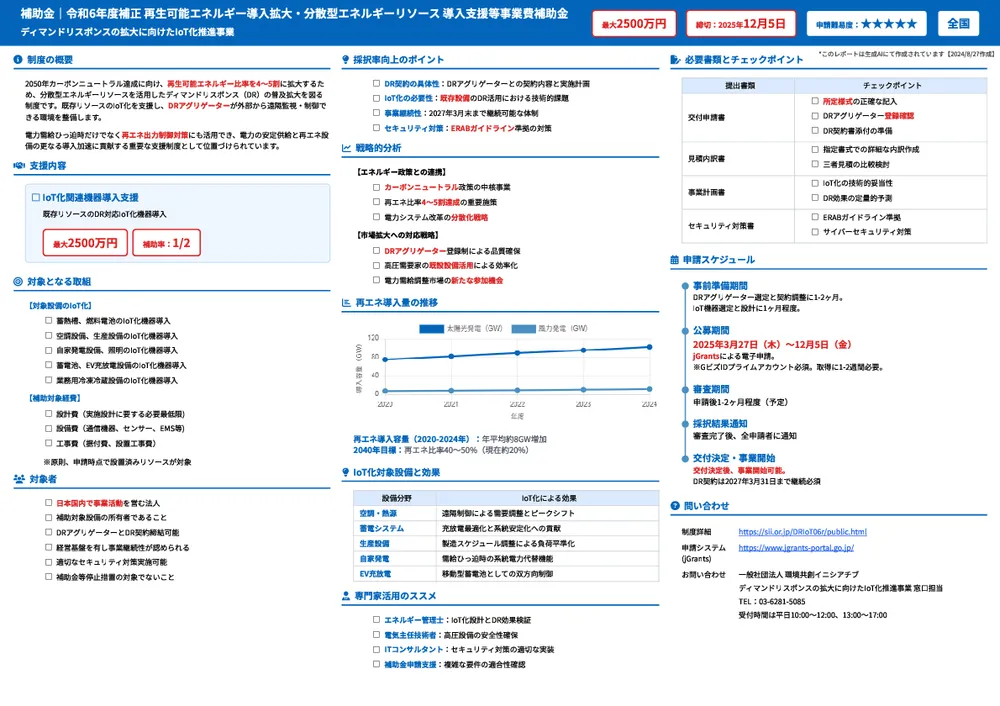Check カーボンニュートラル政策の中核事業 checkbox
Image resolution: width=1000 pixels, height=706 pixels.
376,188
